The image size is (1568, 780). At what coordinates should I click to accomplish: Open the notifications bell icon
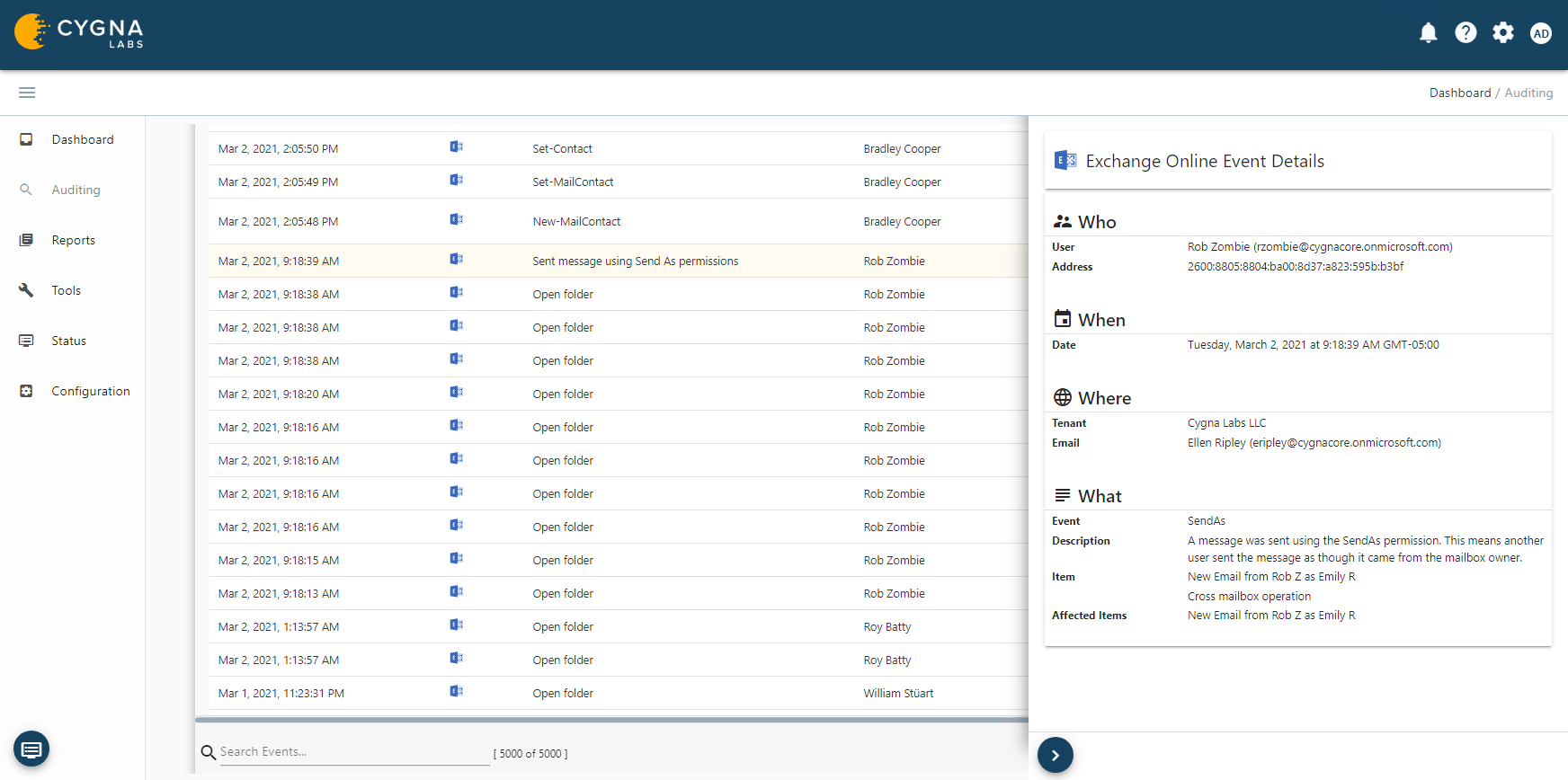click(1428, 33)
